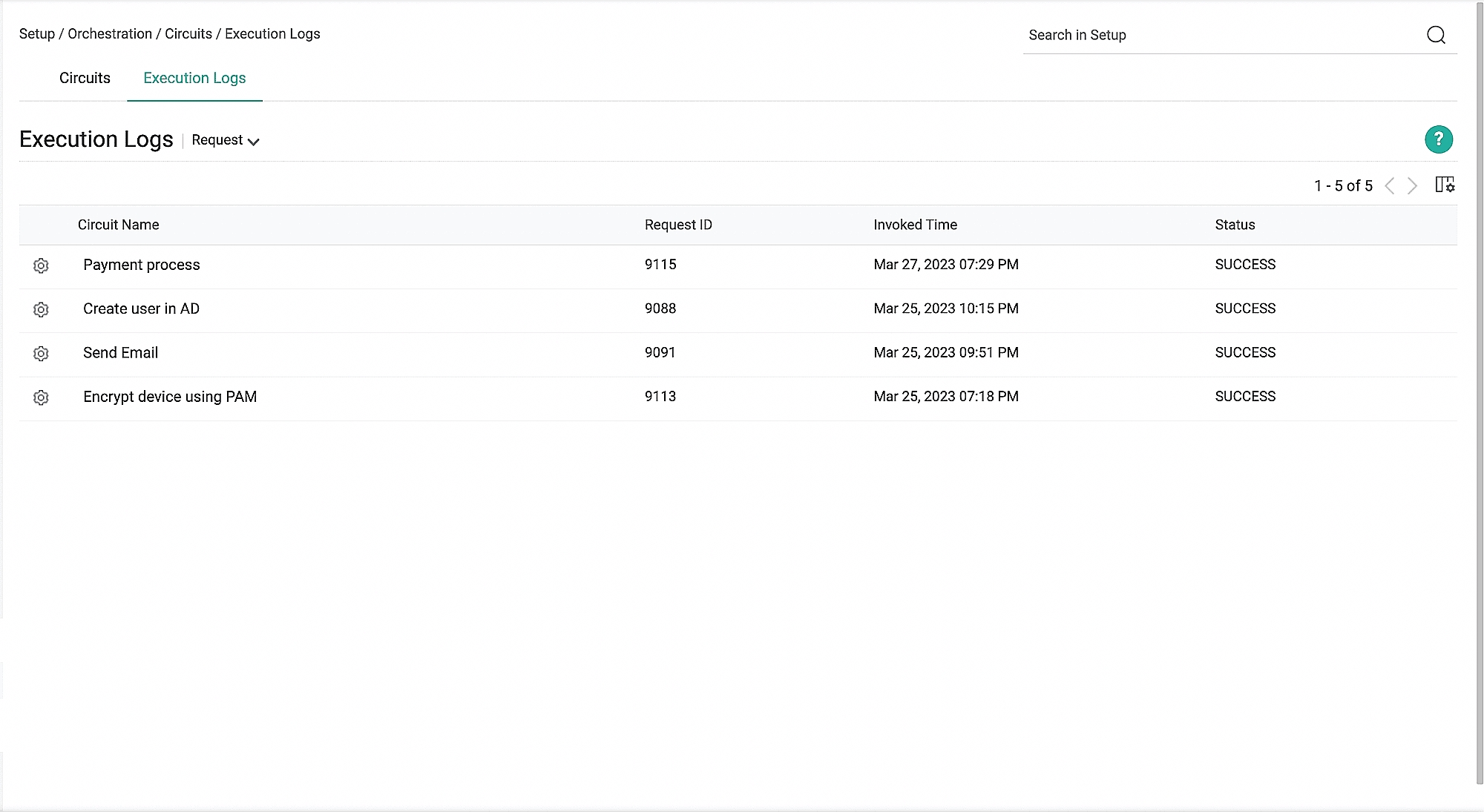Sort by the Invoked Time column header
Viewport: 1484px width, 812px height.
915,225
